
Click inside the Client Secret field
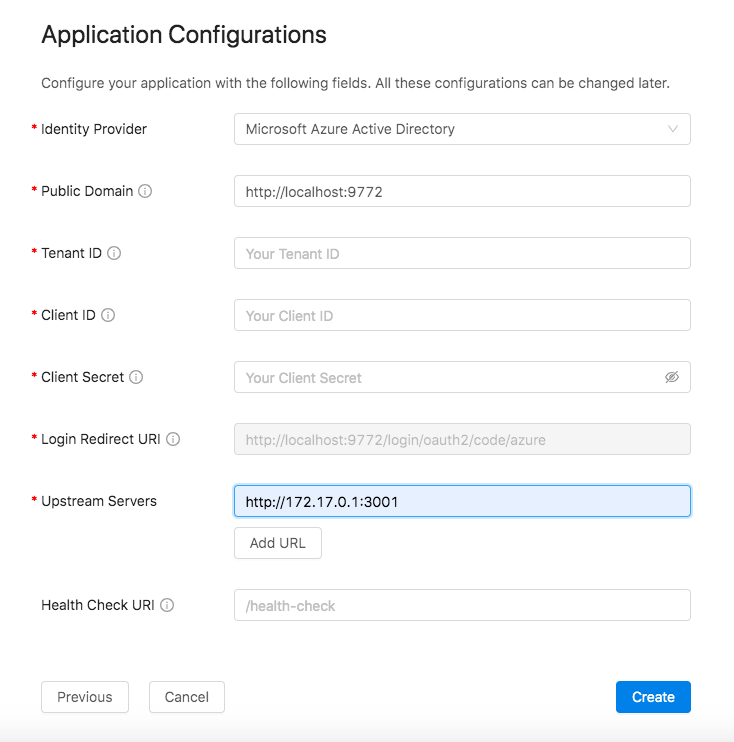pos(450,377)
